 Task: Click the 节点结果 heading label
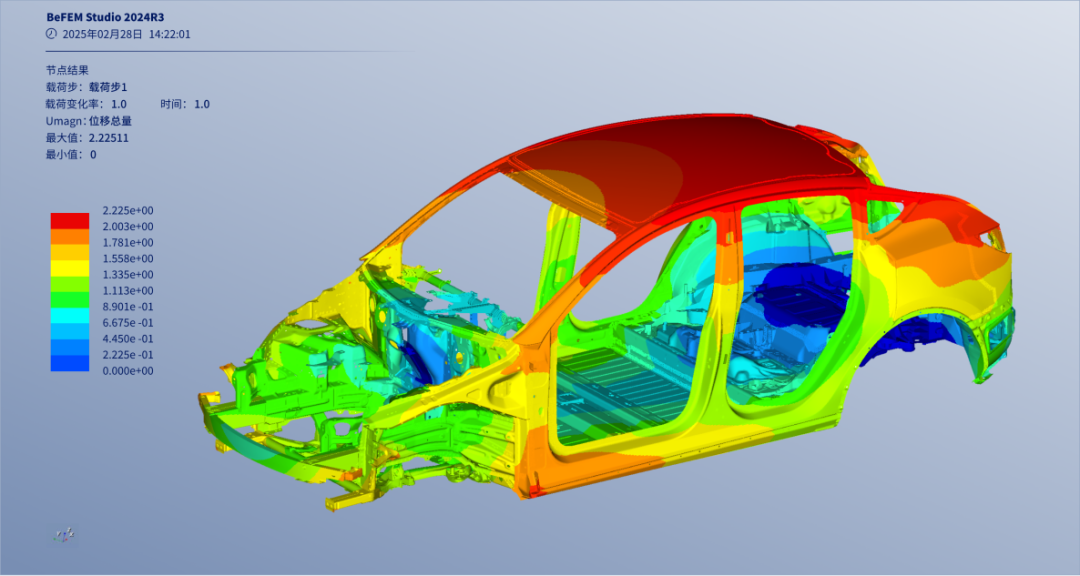pos(67,71)
